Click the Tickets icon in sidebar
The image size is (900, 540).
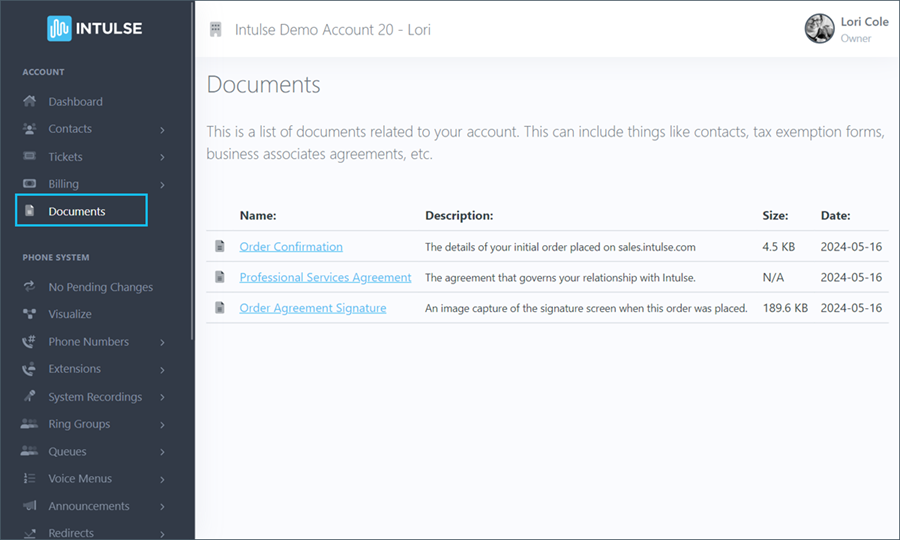(29, 156)
